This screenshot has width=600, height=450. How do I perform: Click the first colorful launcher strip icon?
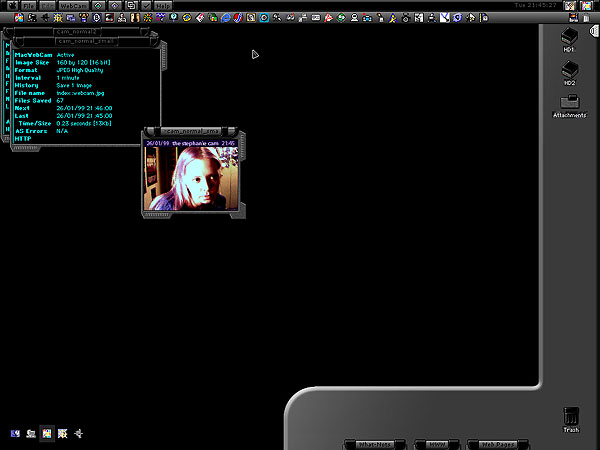[x=19, y=18]
